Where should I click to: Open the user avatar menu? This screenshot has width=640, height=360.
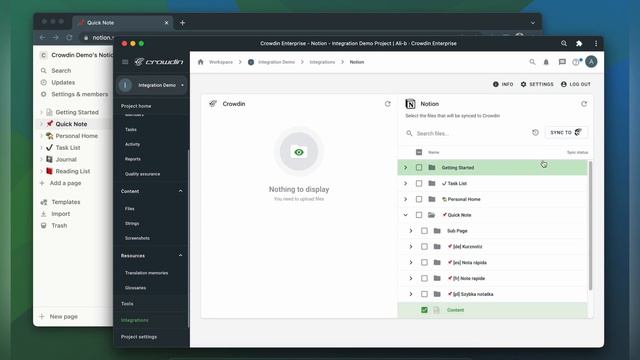pos(591,62)
